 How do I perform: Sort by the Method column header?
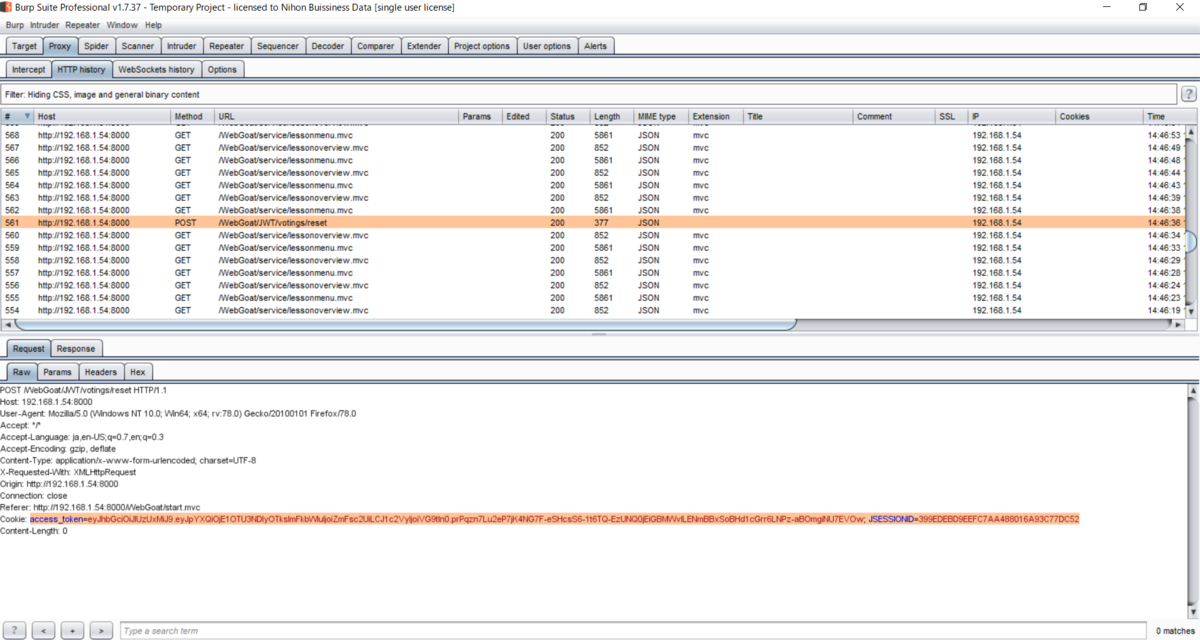pyautogui.click(x=193, y=117)
